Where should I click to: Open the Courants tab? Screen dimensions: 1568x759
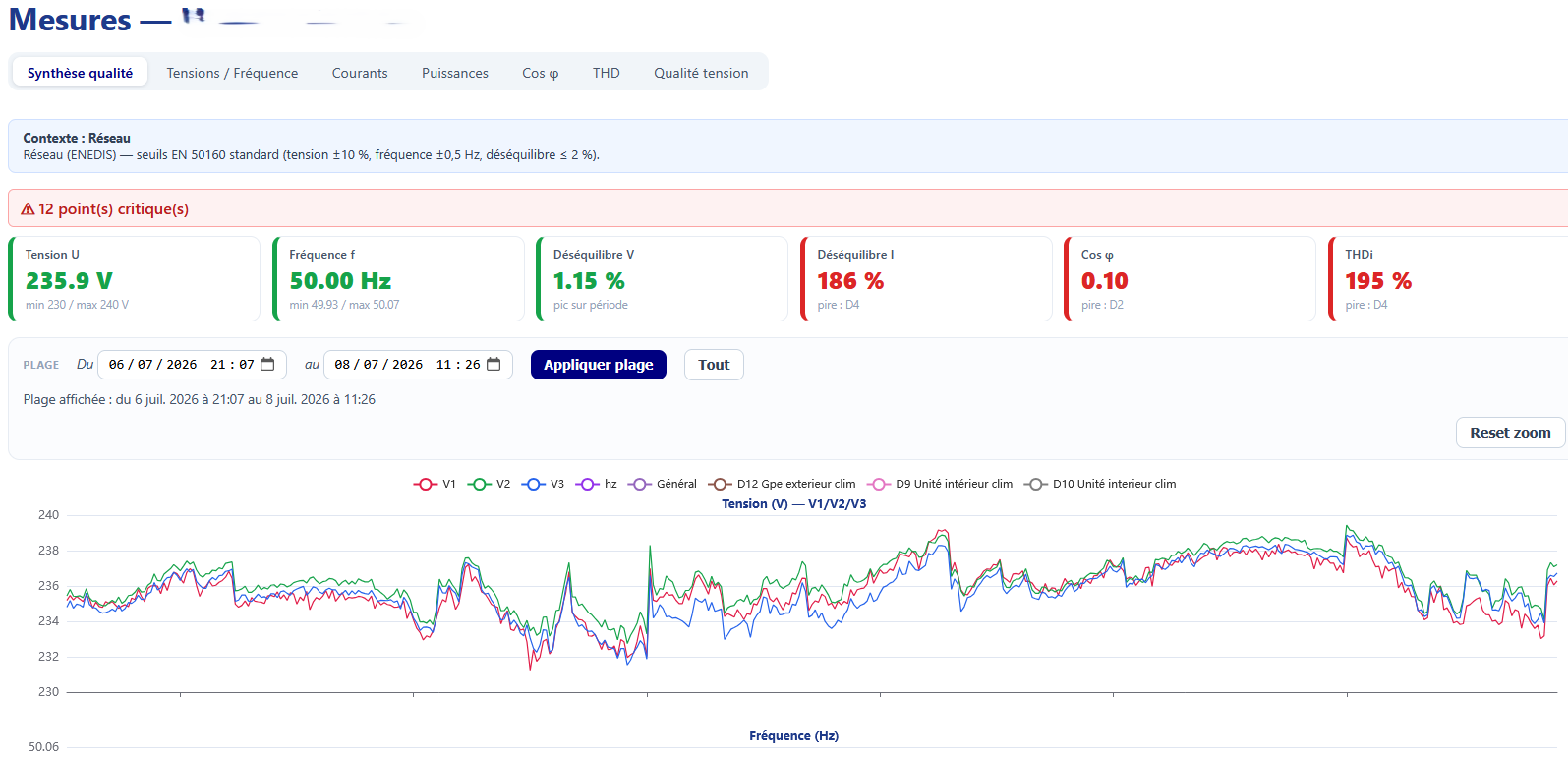360,73
